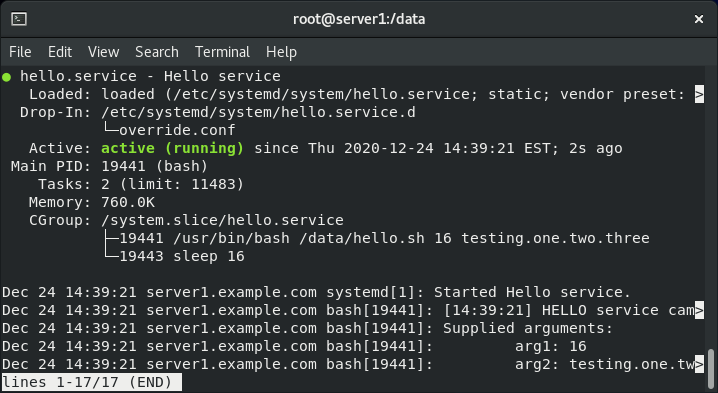Open the Help menu
Image resolution: width=718 pixels, height=393 pixels.
[281, 52]
